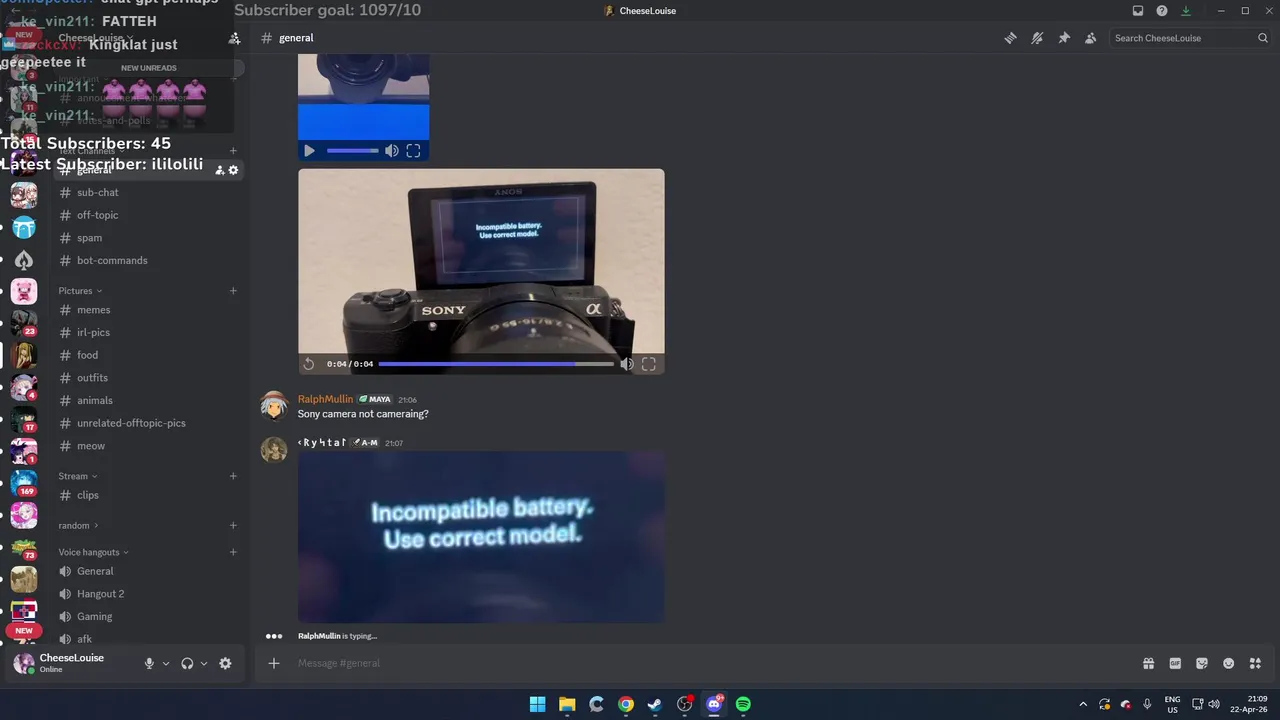Click the plus attachment button in message bar
1280x720 pixels.
274,663
